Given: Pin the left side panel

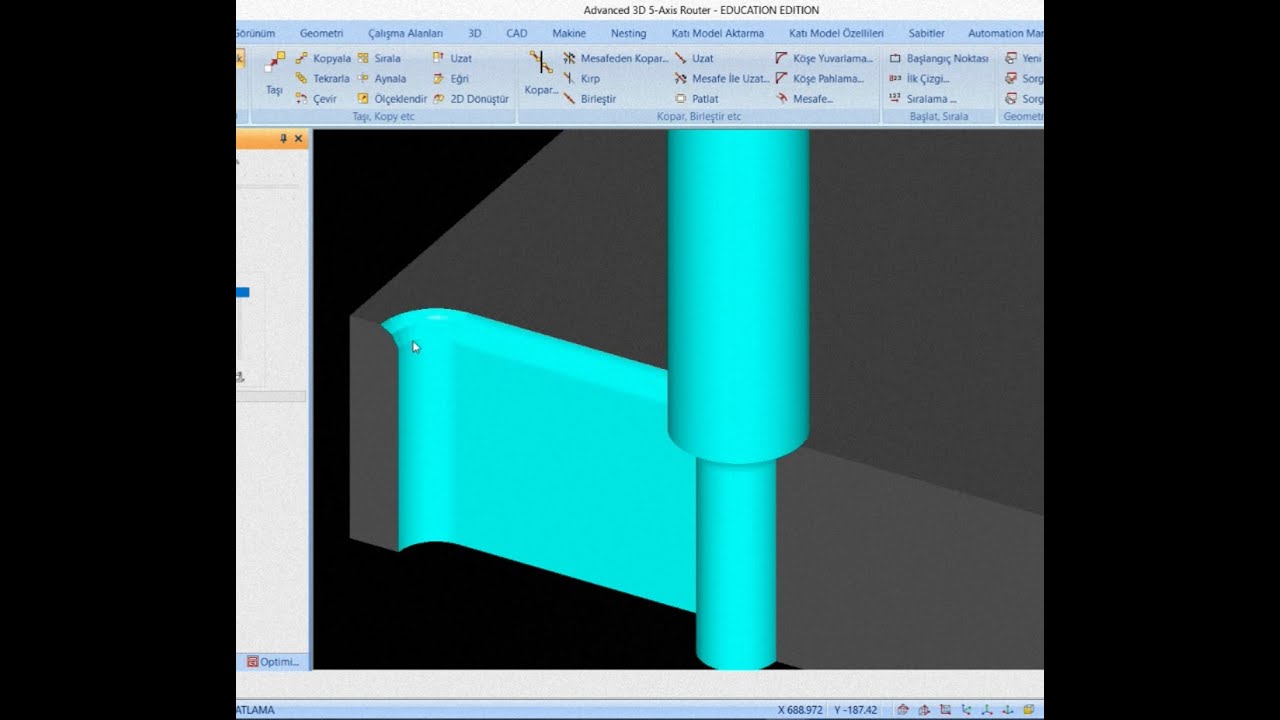Looking at the screenshot, I should click(x=283, y=138).
